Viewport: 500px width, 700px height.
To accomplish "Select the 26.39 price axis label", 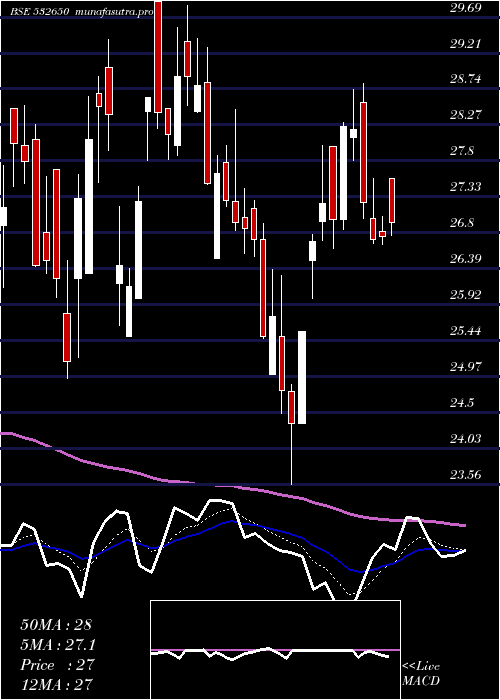I will coord(466,258).
